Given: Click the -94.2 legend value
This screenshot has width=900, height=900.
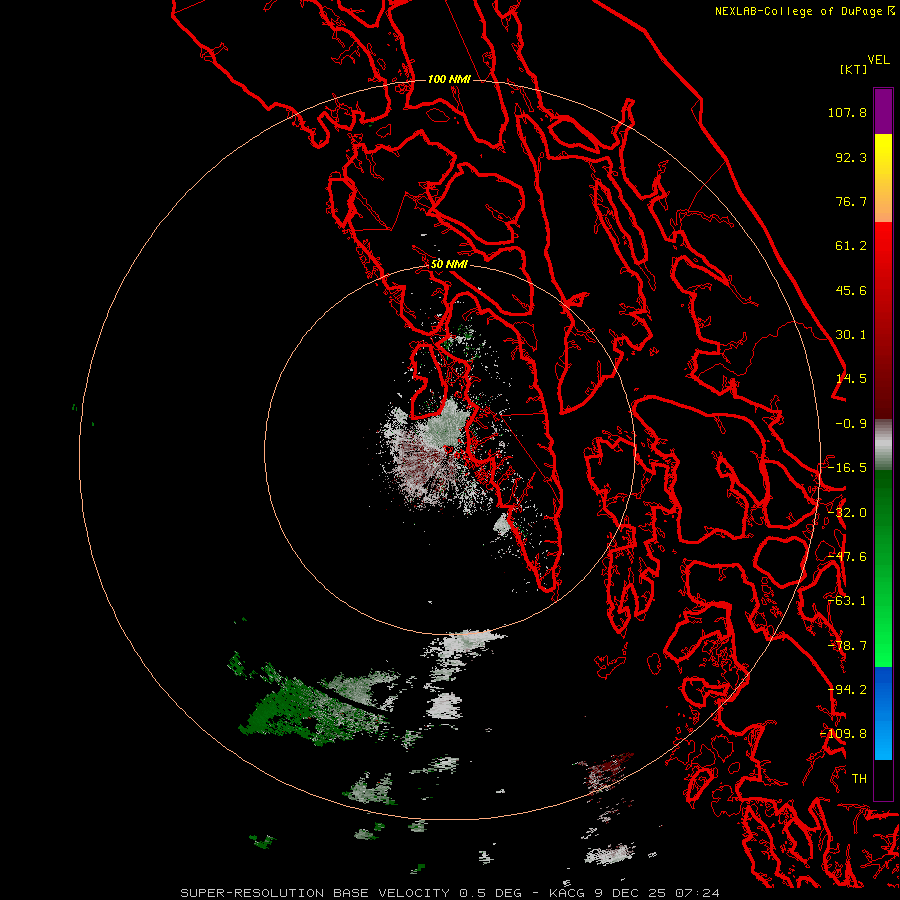Looking at the screenshot, I should point(847,690).
